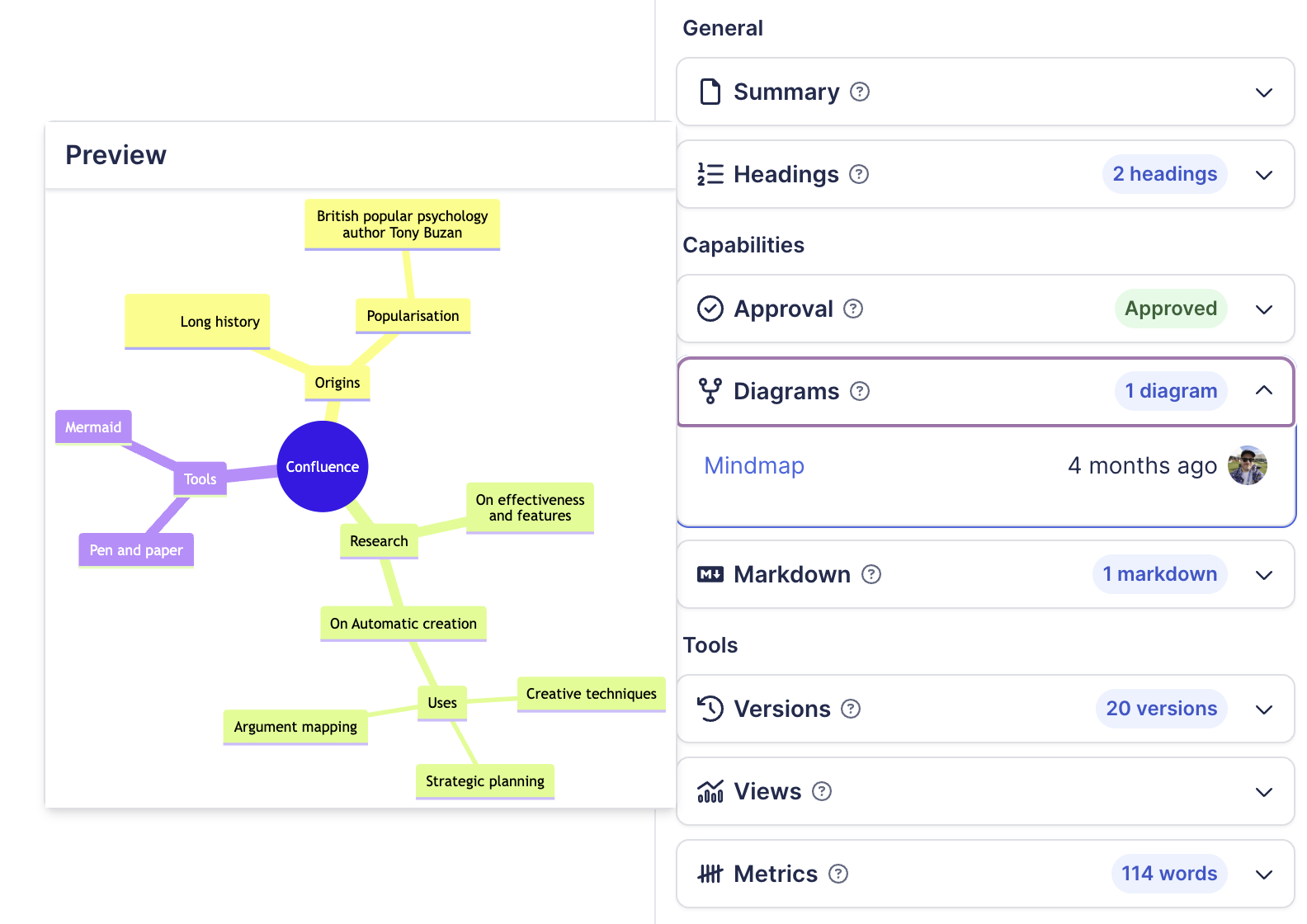Click the Headings numbered list icon
This screenshot has height=924, width=1307.
click(710, 174)
